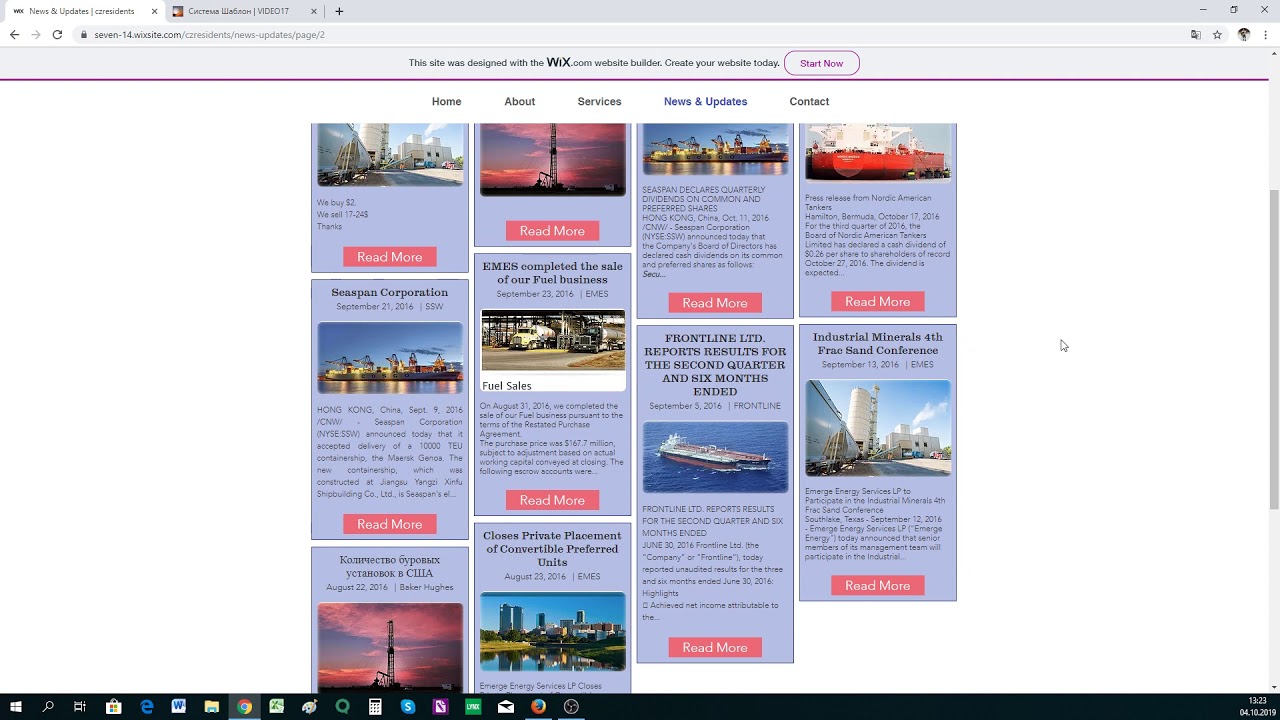Open Windows taskbar search
The image size is (1280, 720).
click(x=48, y=707)
